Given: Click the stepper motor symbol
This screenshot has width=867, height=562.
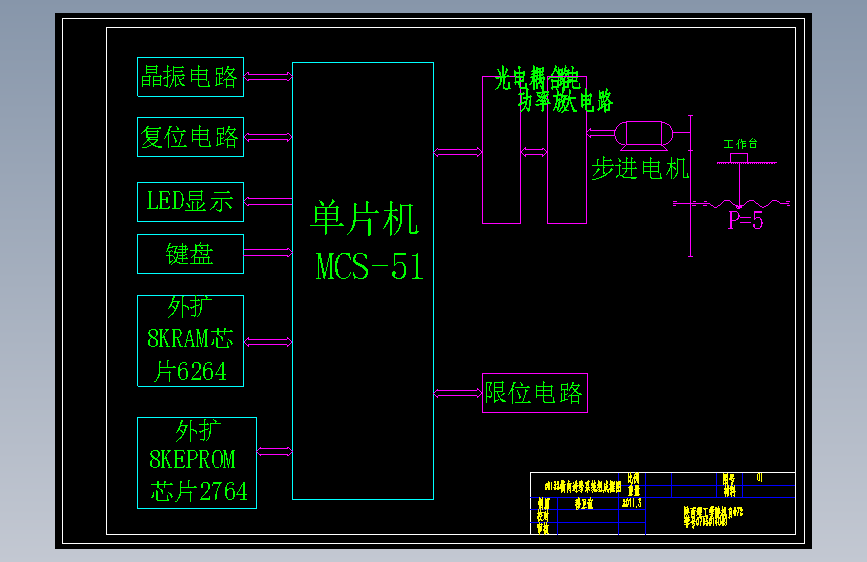Looking at the screenshot, I should coord(643,136).
